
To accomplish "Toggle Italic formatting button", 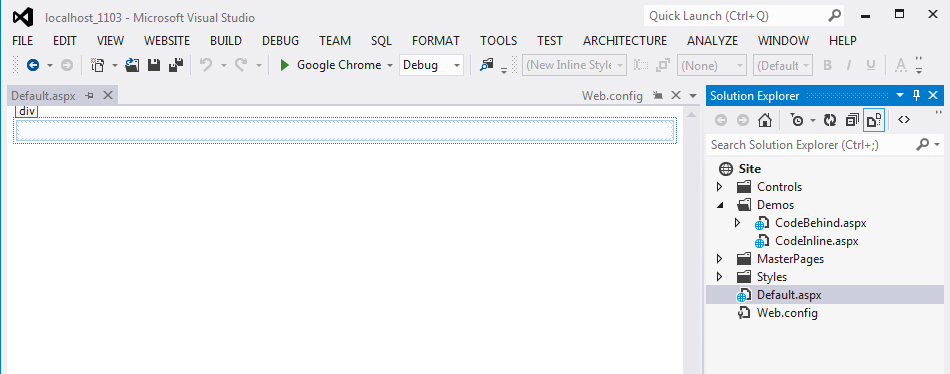I will point(849,65).
